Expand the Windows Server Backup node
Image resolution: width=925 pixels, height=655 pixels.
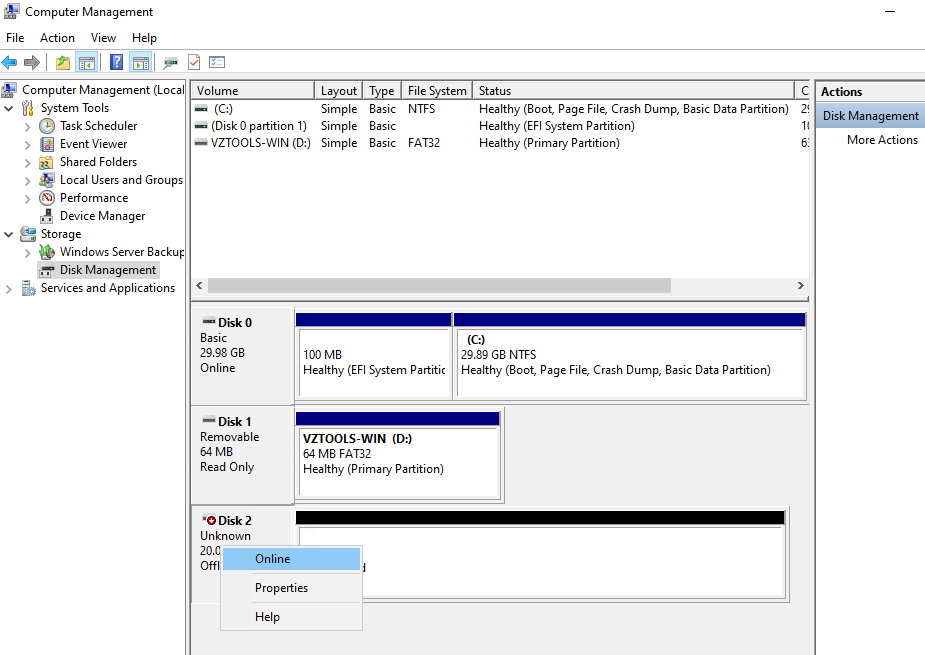(27, 253)
